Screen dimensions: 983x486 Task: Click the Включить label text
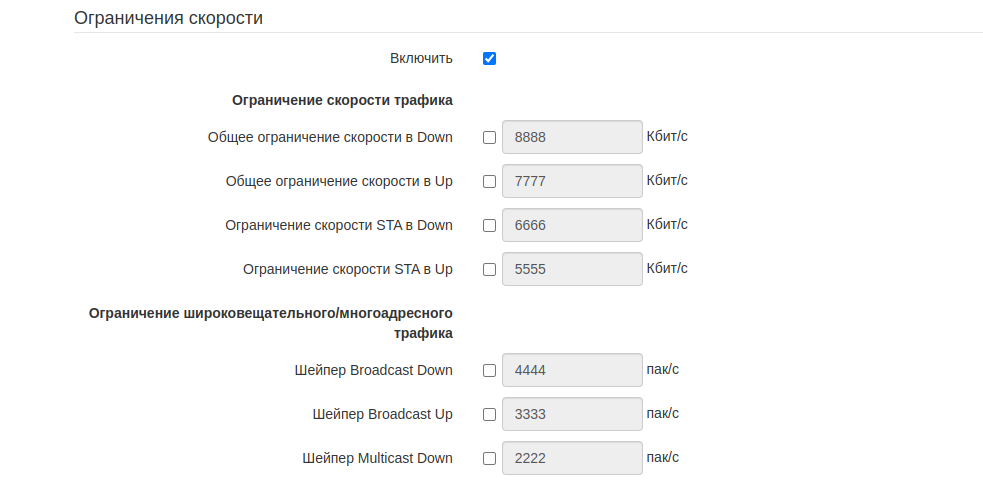(x=421, y=58)
